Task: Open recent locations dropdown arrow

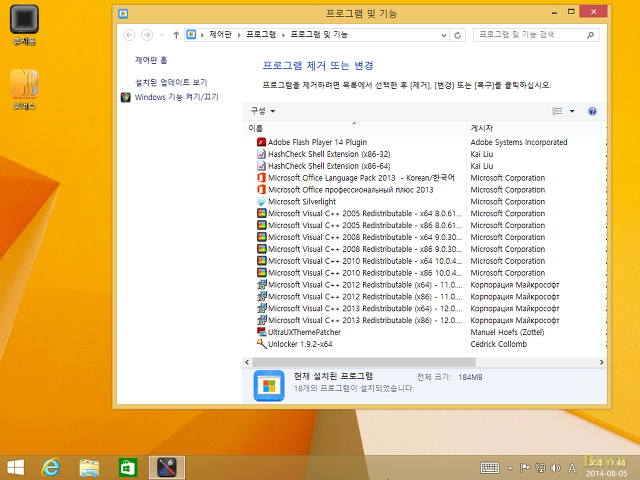Action: [x=162, y=35]
